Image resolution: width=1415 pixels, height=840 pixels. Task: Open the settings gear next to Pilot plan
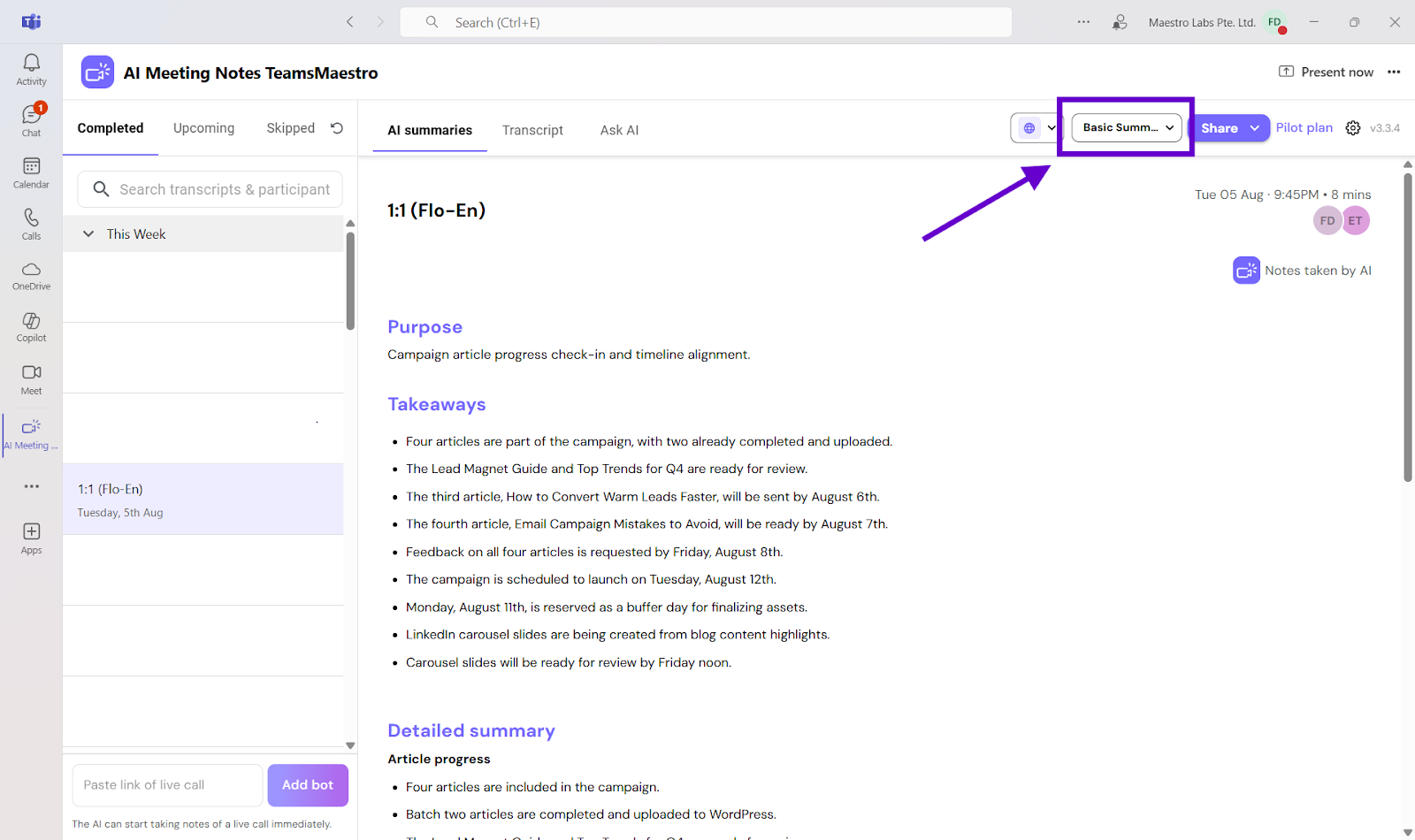[x=1353, y=128]
